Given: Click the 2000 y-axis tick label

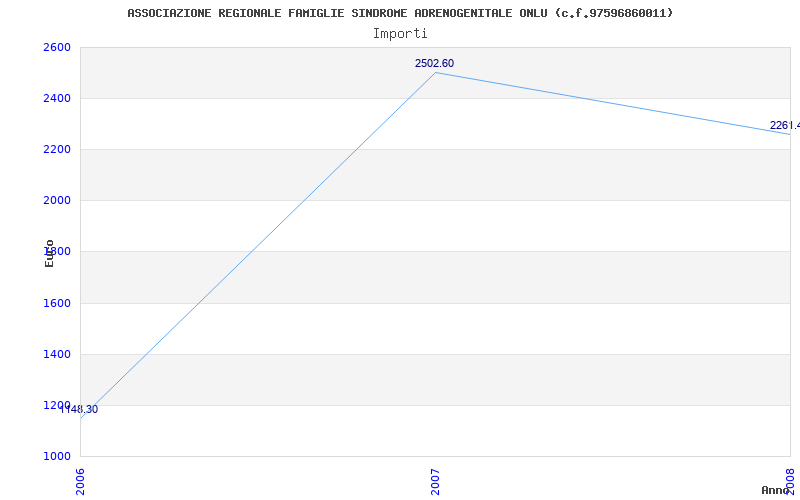Looking at the screenshot, I should [57, 201].
